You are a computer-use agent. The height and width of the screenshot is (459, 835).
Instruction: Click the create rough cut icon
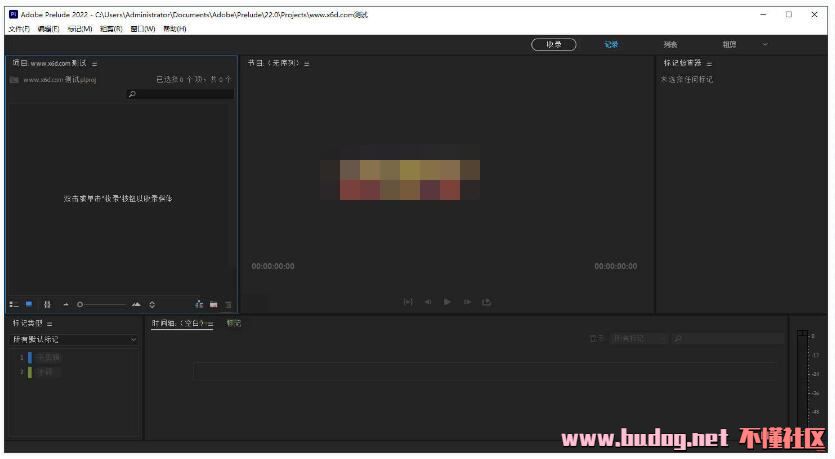[x=199, y=304]
